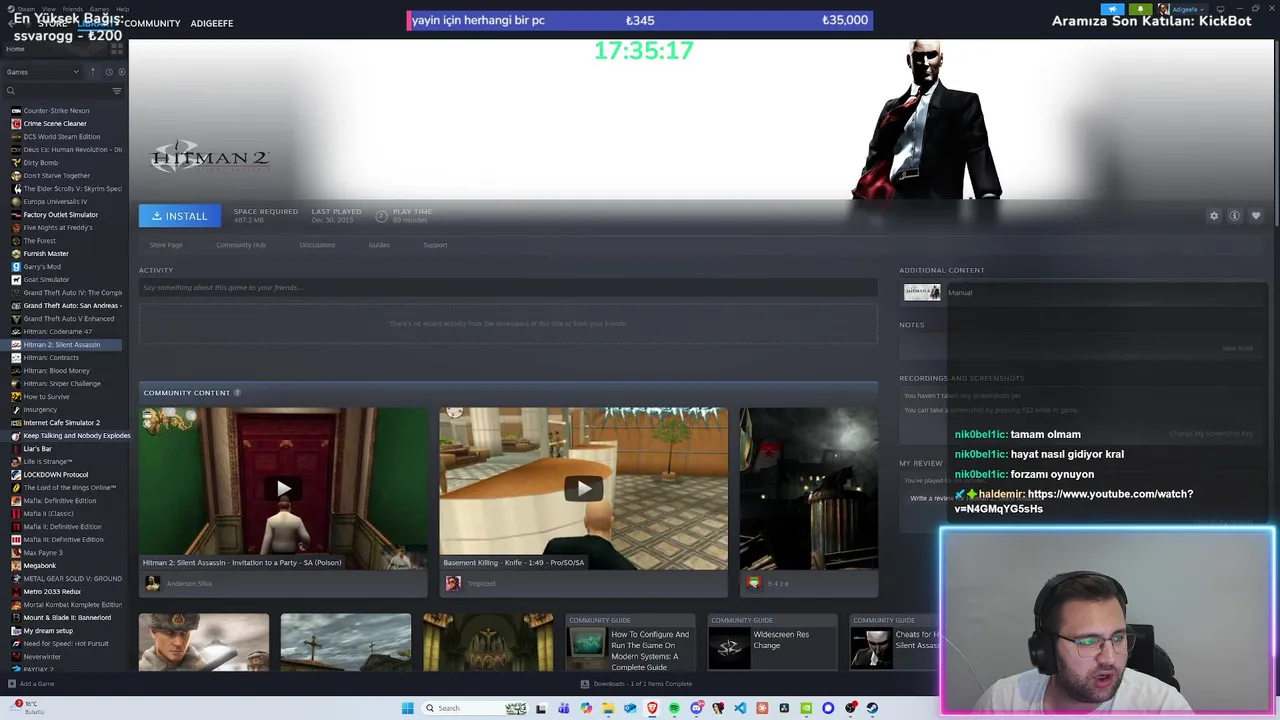Select Five Nights at Freddy's entry

tap(57, 228)
